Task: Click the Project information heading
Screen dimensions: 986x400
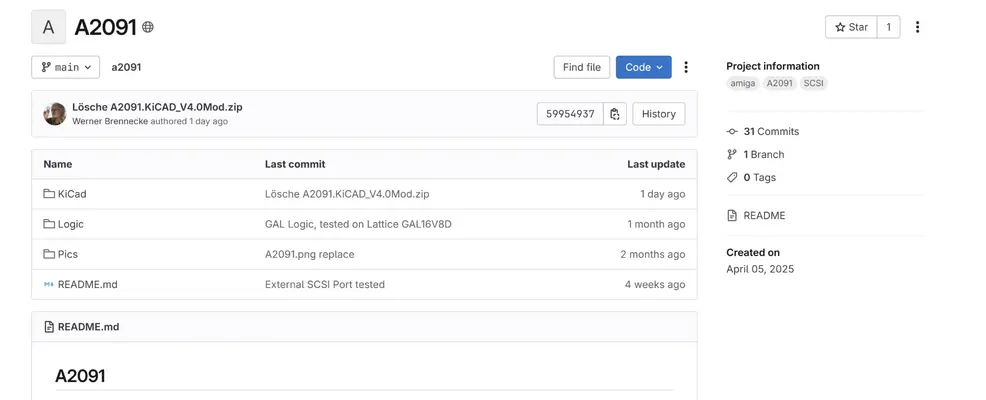Action: click(772, 66)
